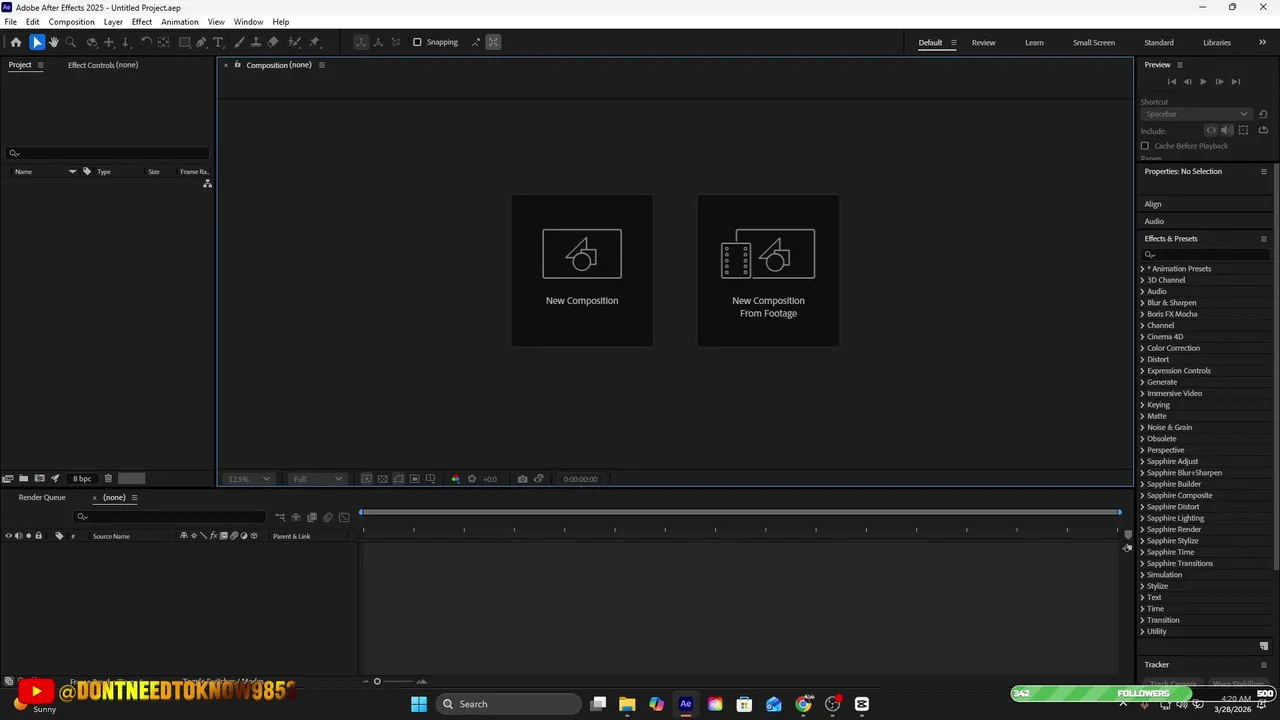
Task: Select the Horizontal Type tool
Action: [x=218, y=42]
